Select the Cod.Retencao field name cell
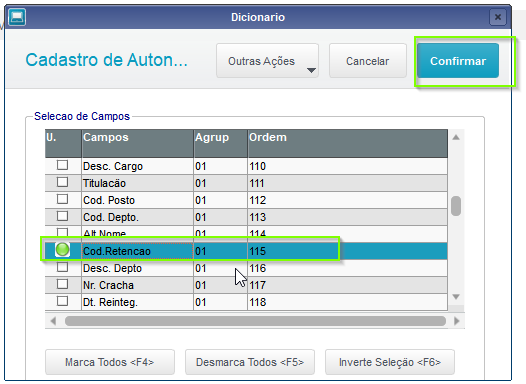Image resolution: width=526 pixels, height=384 pixels. pos(138,251)
